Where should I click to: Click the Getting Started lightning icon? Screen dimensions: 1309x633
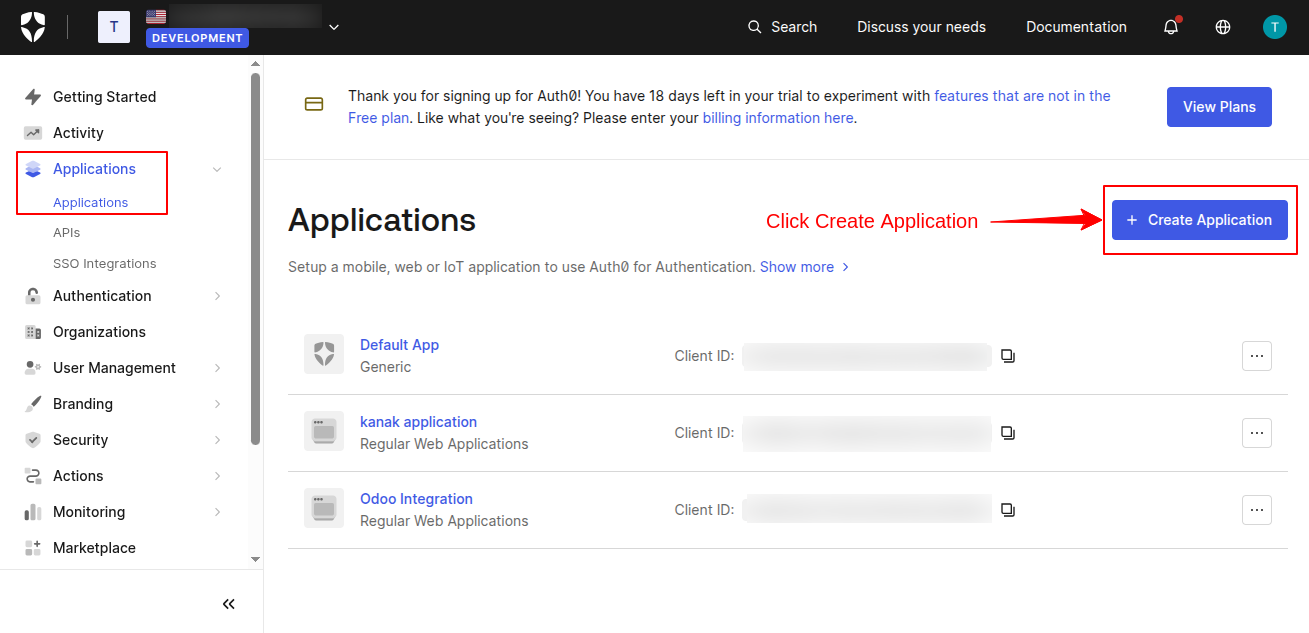click(33, 97)
